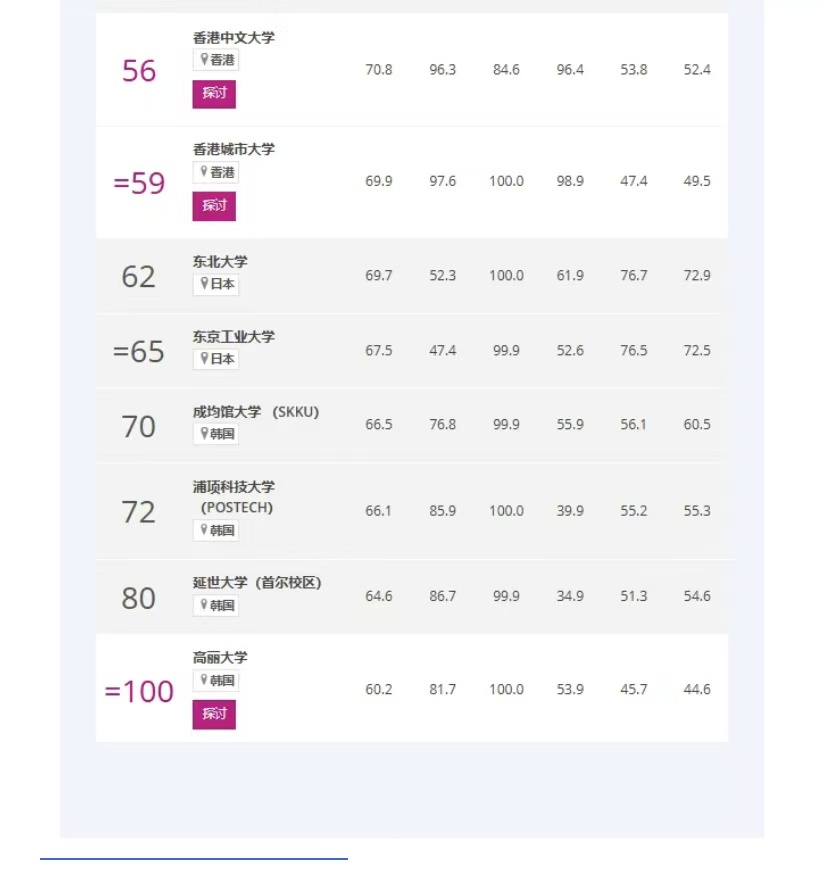This screenshot has width=828, height=877.
Task: Open the 成均馆大学 (SKKU) link
Action: pos(256,412)
